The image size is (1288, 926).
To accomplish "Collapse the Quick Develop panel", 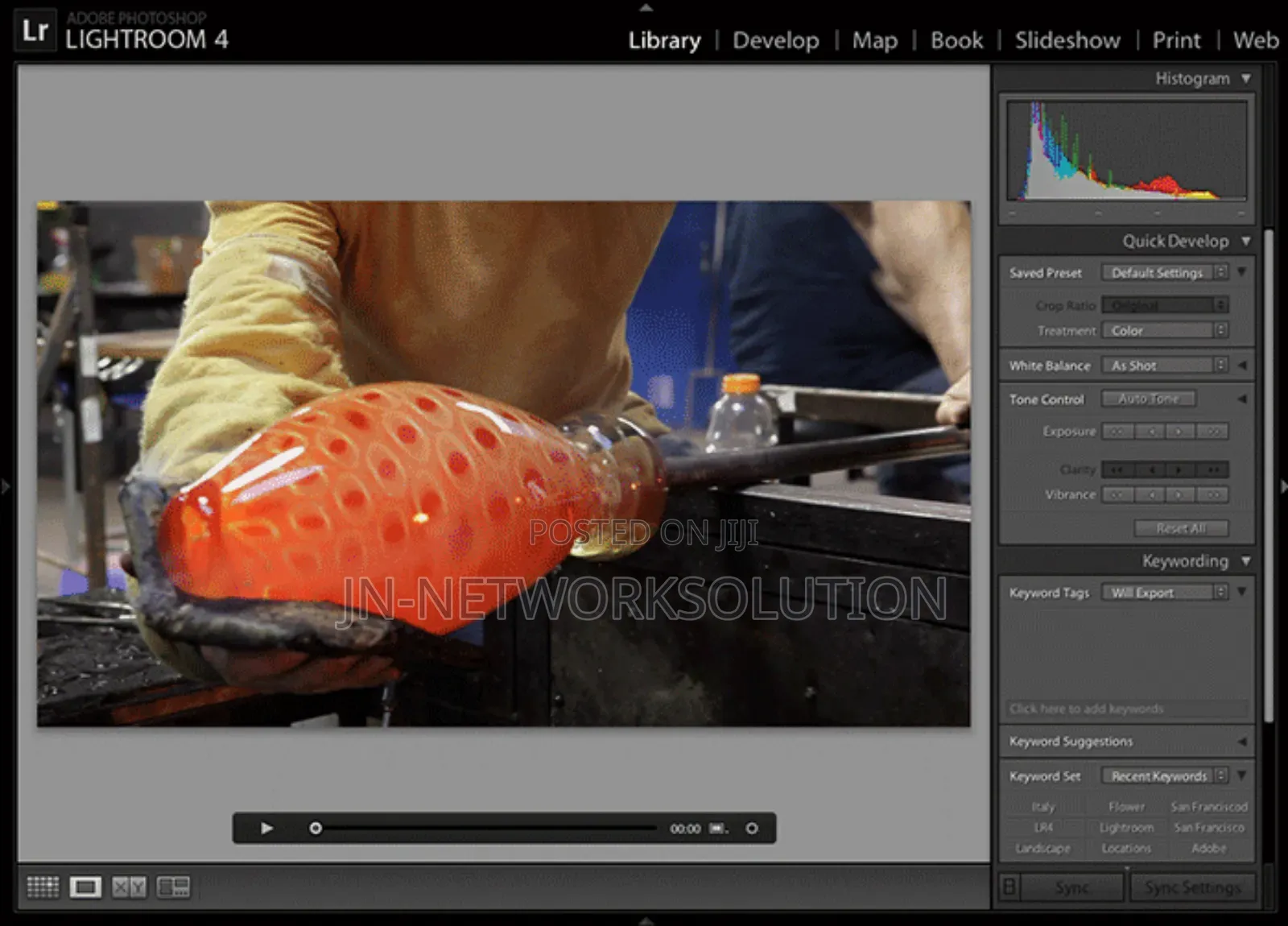I will [x=1246, y=241].
